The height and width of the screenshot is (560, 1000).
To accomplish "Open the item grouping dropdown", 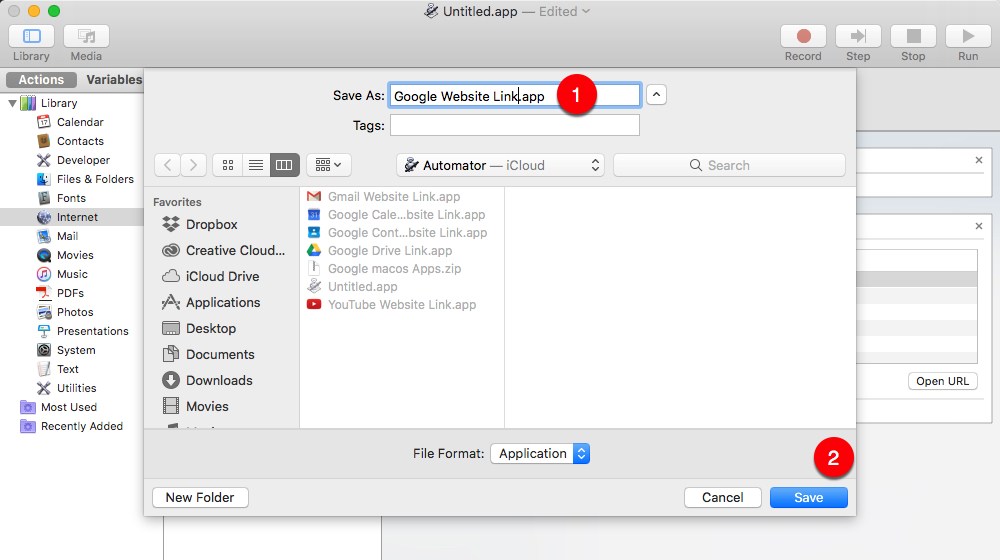I will (x=328, y=165).
